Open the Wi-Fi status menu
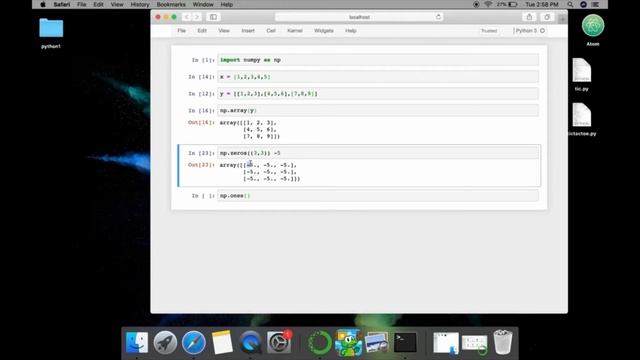The width and height of the screenshot is (640, 360). pos(488,4)
